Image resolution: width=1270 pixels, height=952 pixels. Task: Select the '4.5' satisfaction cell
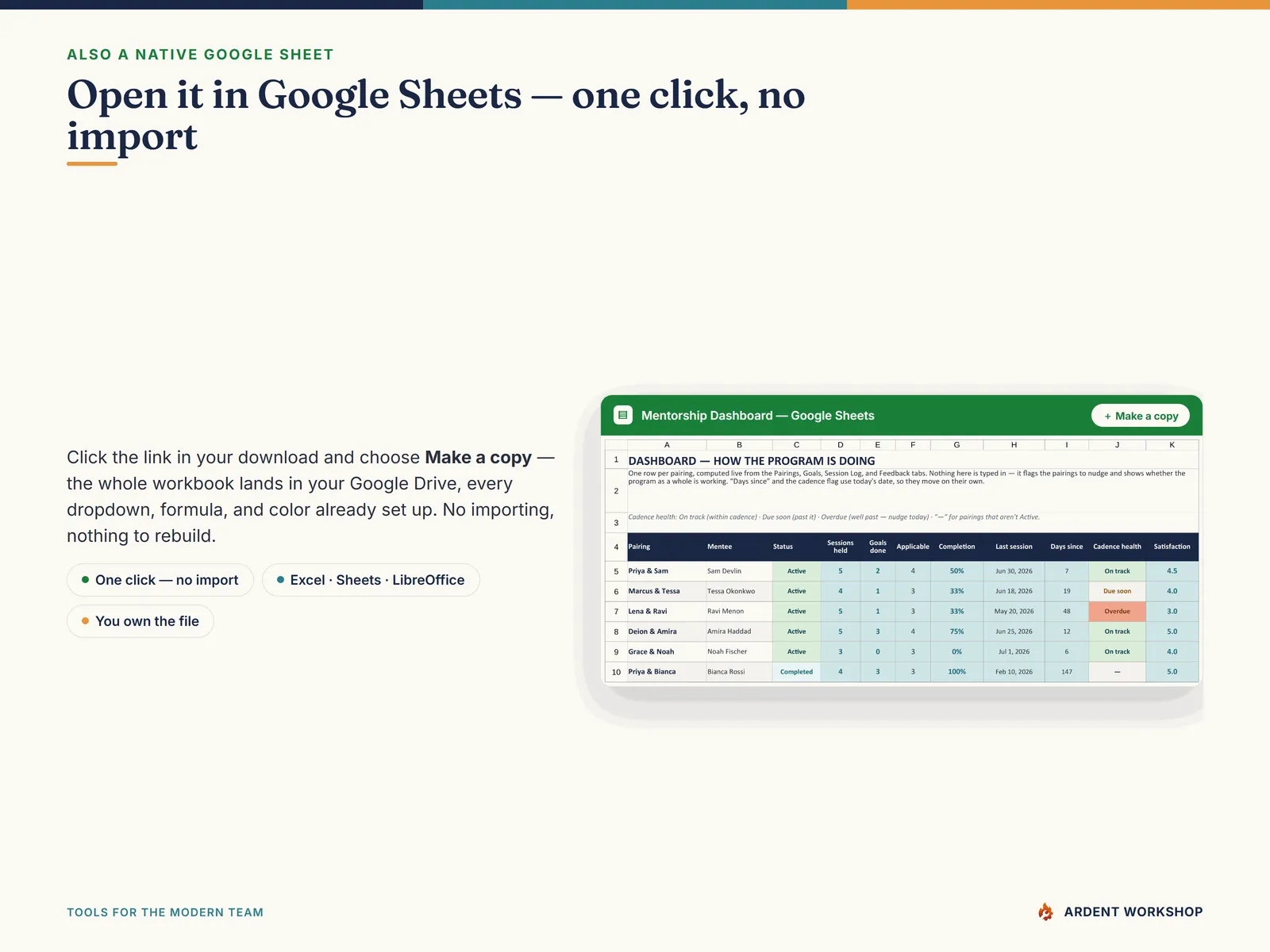pos(1172,571)
